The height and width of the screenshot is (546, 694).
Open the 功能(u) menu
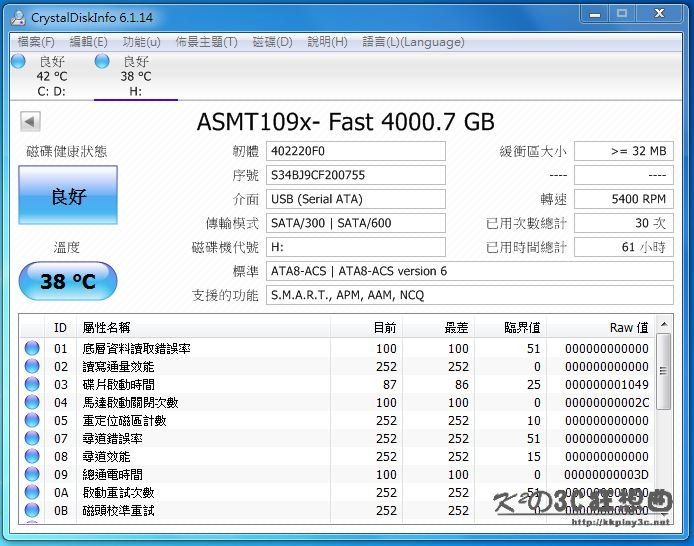141,42
